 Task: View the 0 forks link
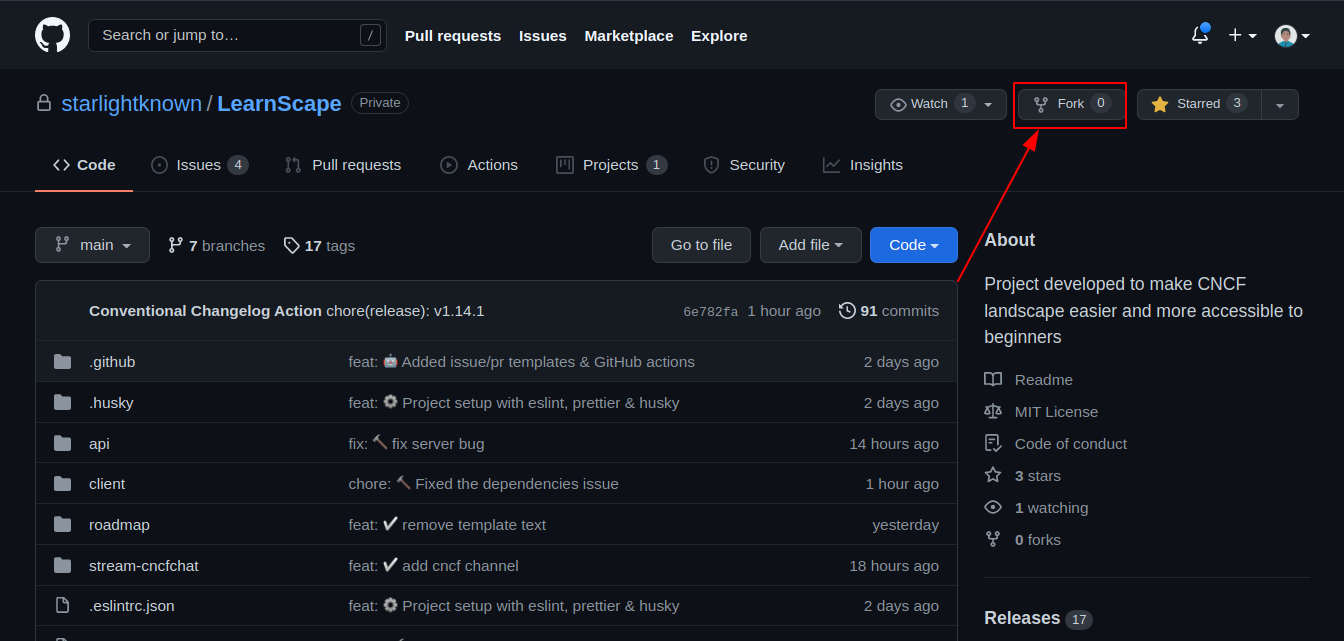[x=1038, y=540]
